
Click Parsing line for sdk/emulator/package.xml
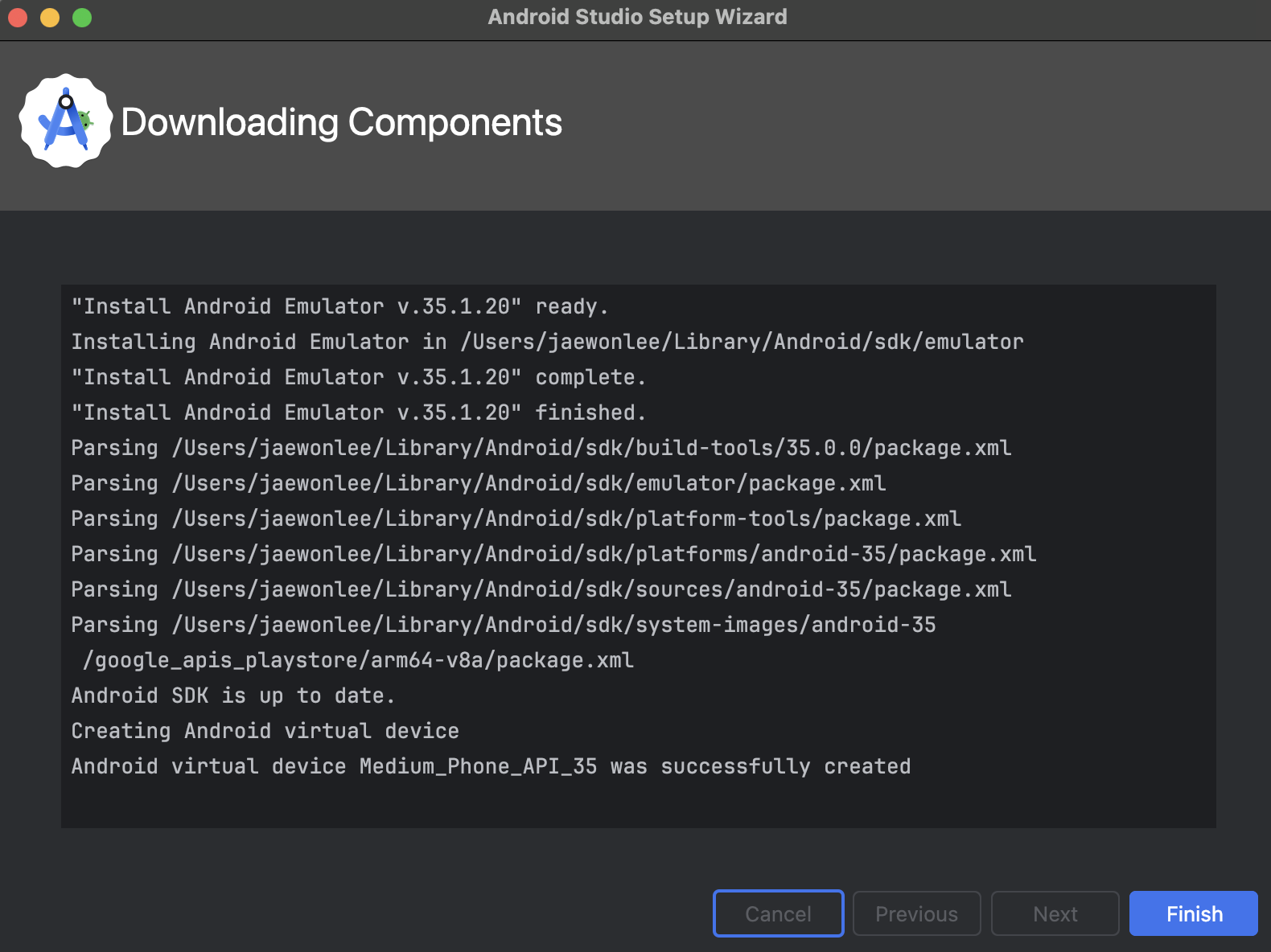point(478,483)
